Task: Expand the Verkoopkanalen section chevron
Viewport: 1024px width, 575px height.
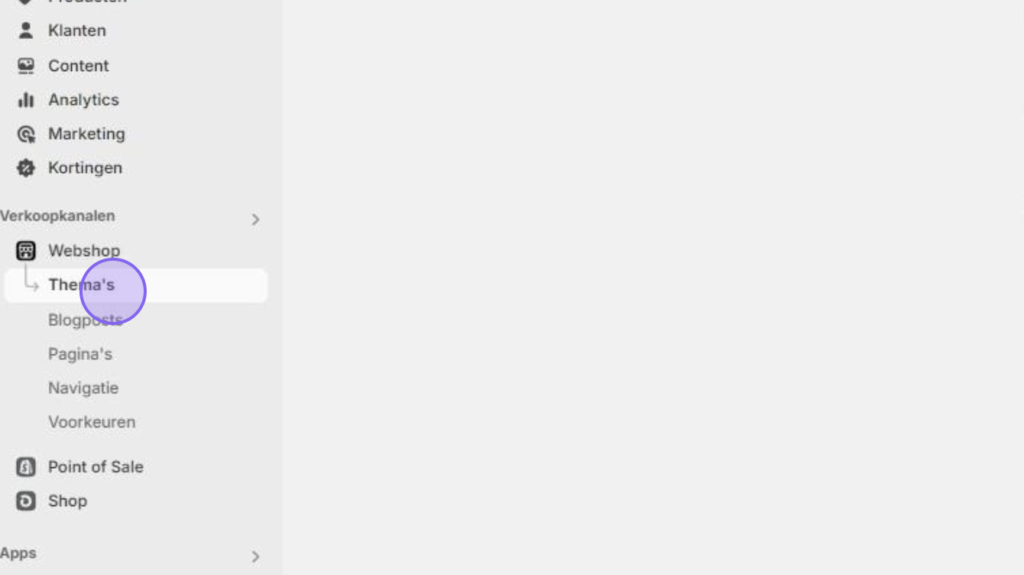Action: tap(255, 220)
